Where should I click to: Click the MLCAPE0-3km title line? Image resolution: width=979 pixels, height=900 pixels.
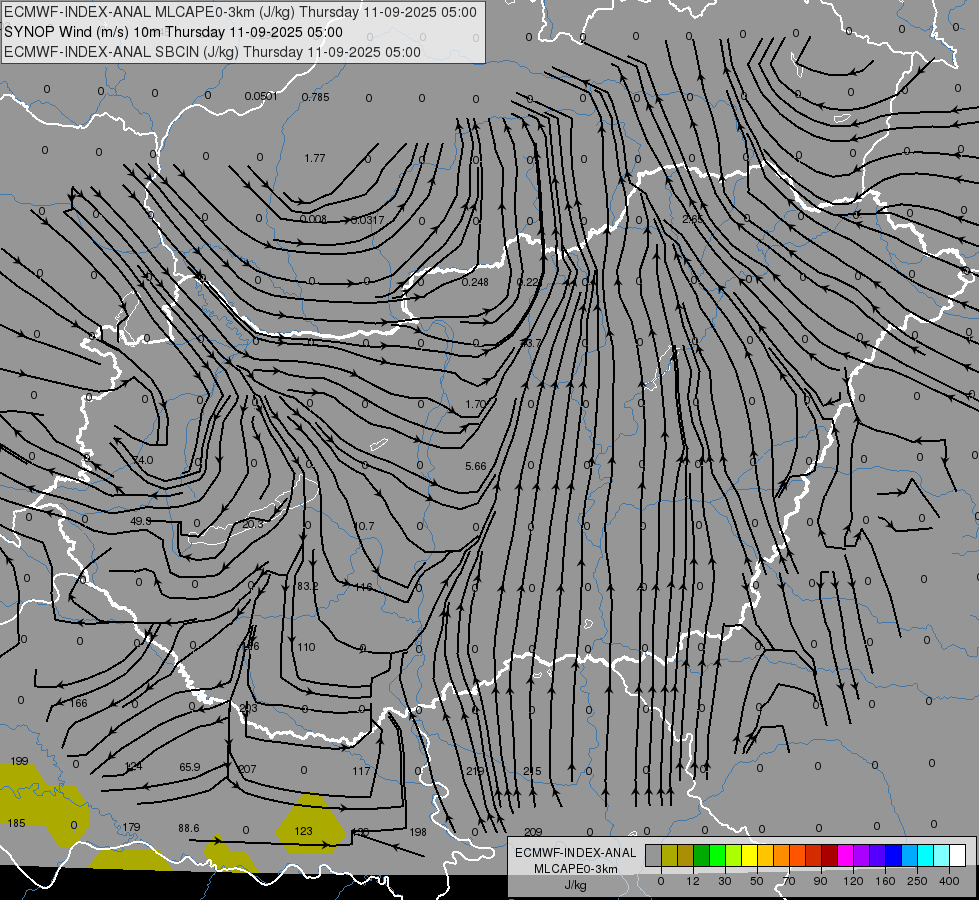[x=240, y=12]
